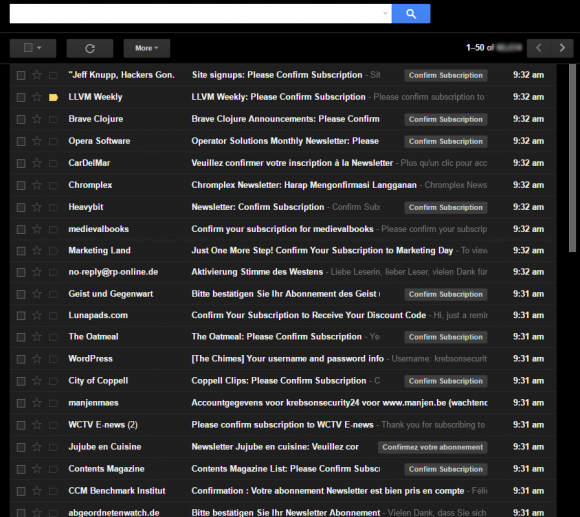This screenshot has height=517, width=580.
Task: Refresh the inbox with the reload icon
Action: coord(90,48)
